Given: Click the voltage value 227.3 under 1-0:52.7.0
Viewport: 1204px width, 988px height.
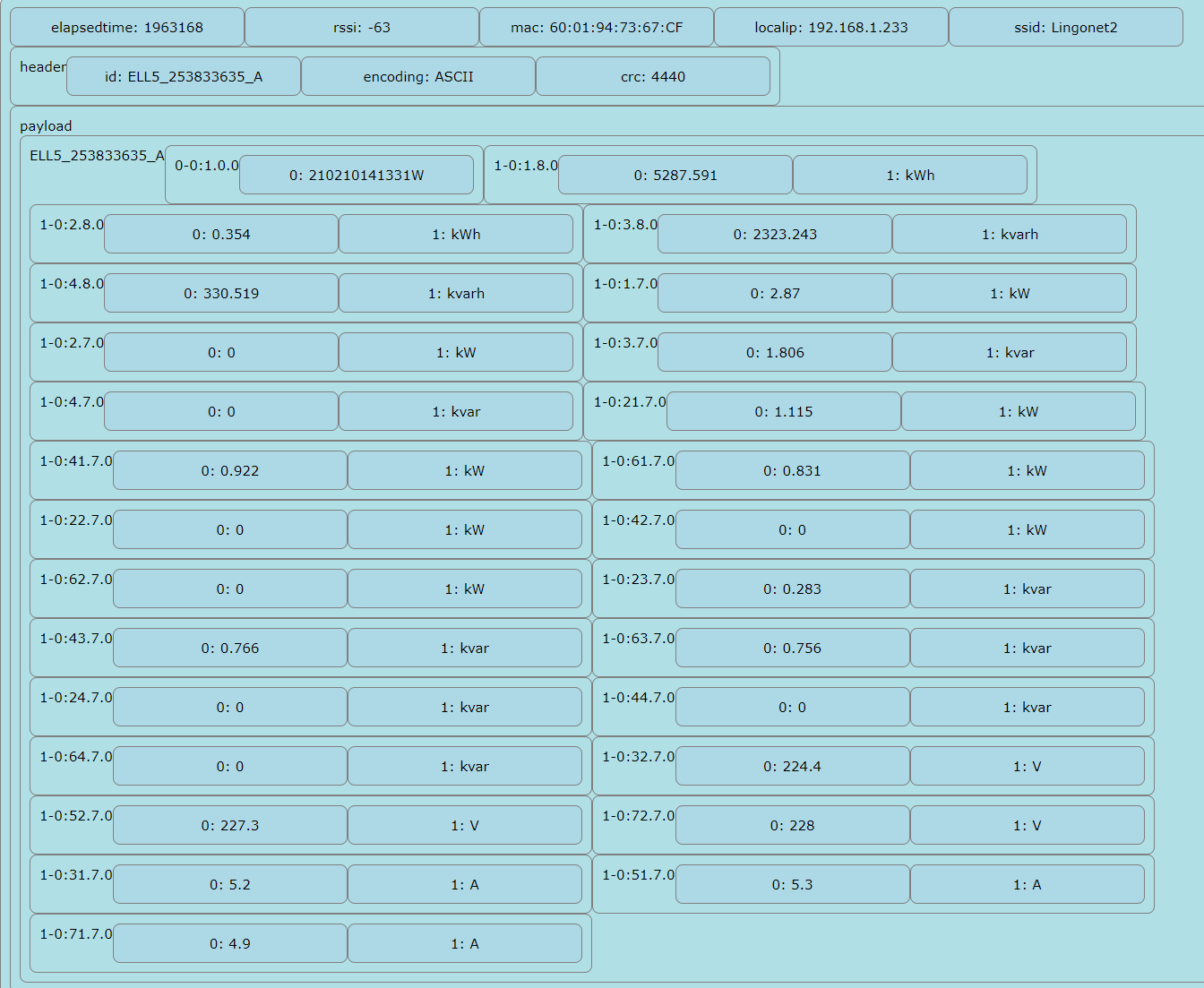Looking at the screenshot, I should pos(230,825).
